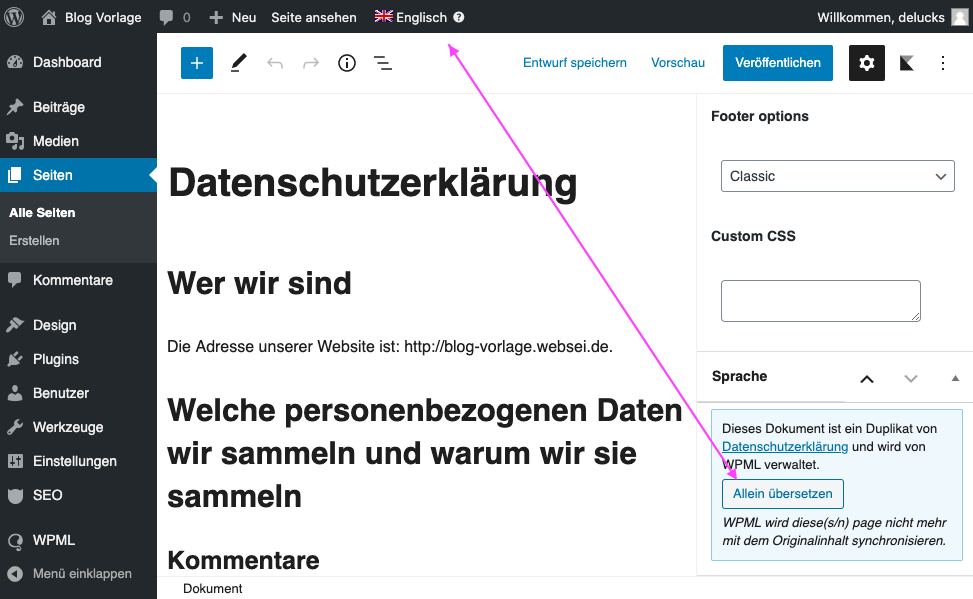Screen dimensions: 973x599
Task: Open the Footer options Classic dropdown
Action: click(837, 176)
